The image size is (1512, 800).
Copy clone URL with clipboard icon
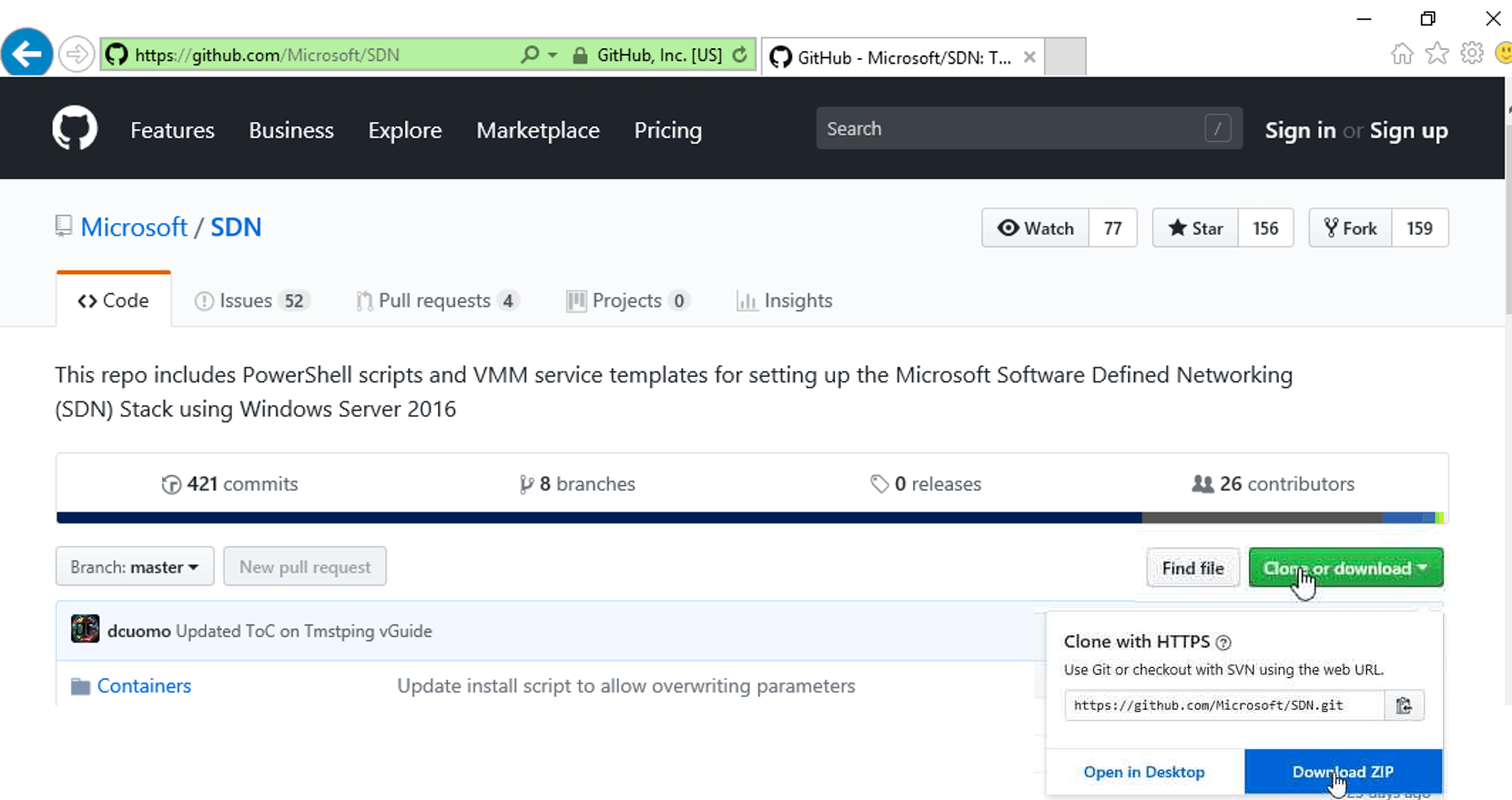click(x=1405, y=705)
